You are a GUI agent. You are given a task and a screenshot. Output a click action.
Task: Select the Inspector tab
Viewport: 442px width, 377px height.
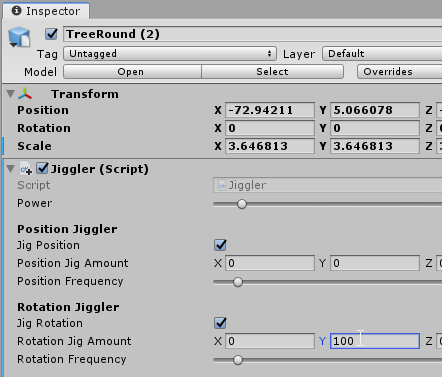(46, 11)
